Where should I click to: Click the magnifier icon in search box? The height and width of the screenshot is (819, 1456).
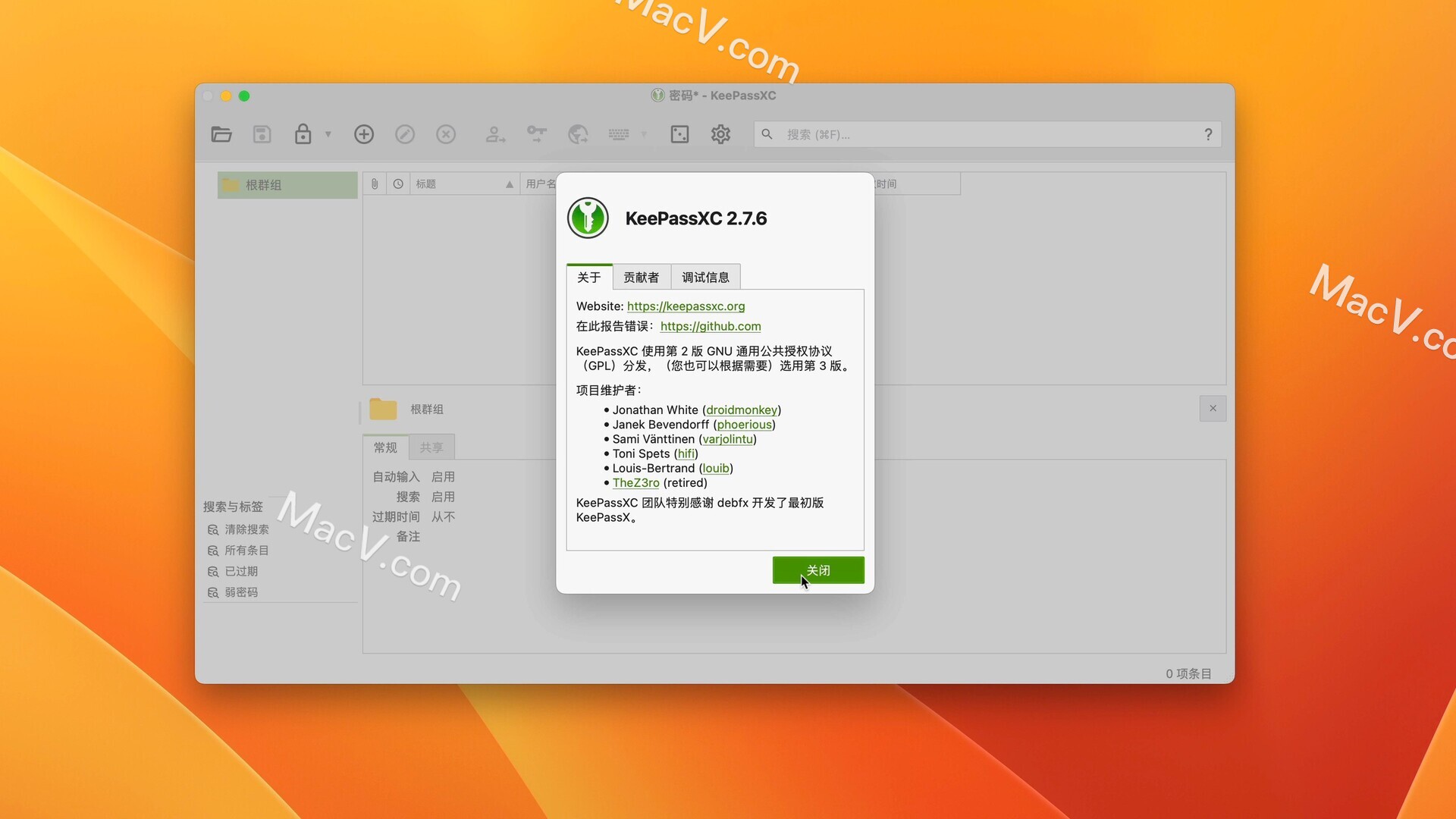click(x=767, y=134)
